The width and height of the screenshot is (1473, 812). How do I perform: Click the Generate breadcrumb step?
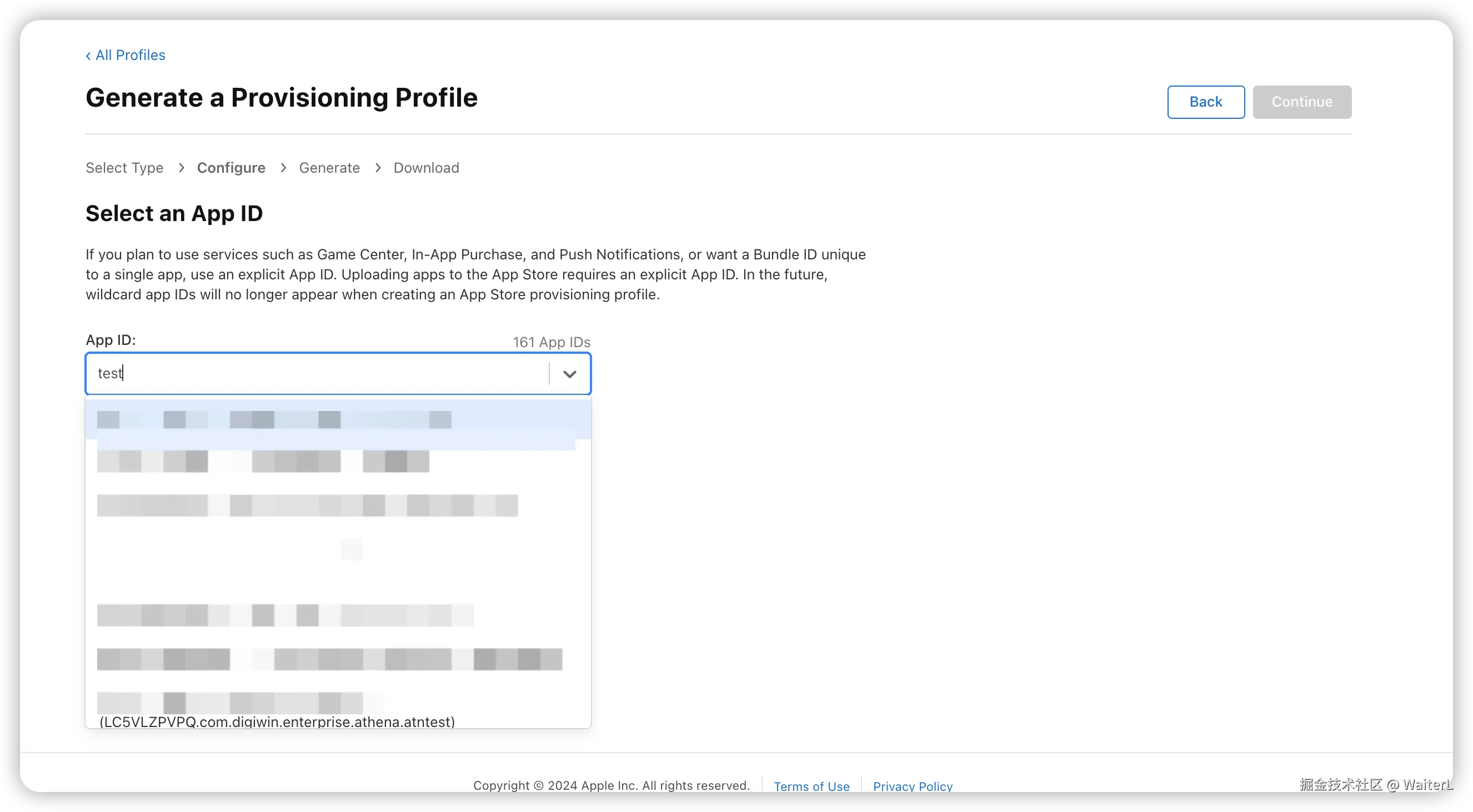(329, 168)
